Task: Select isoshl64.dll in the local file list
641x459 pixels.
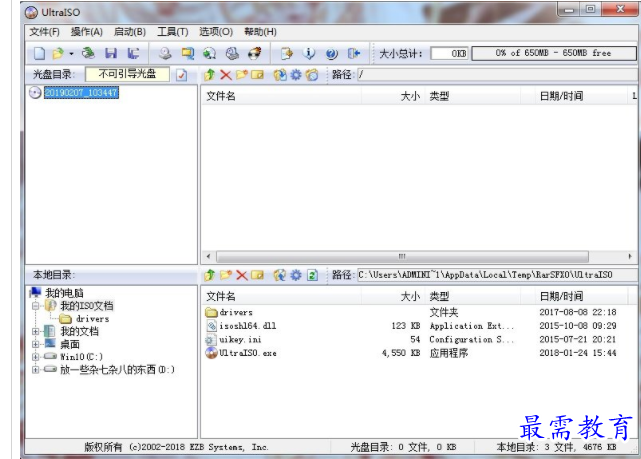Action: pyautogui.click(x=248, y=326)
